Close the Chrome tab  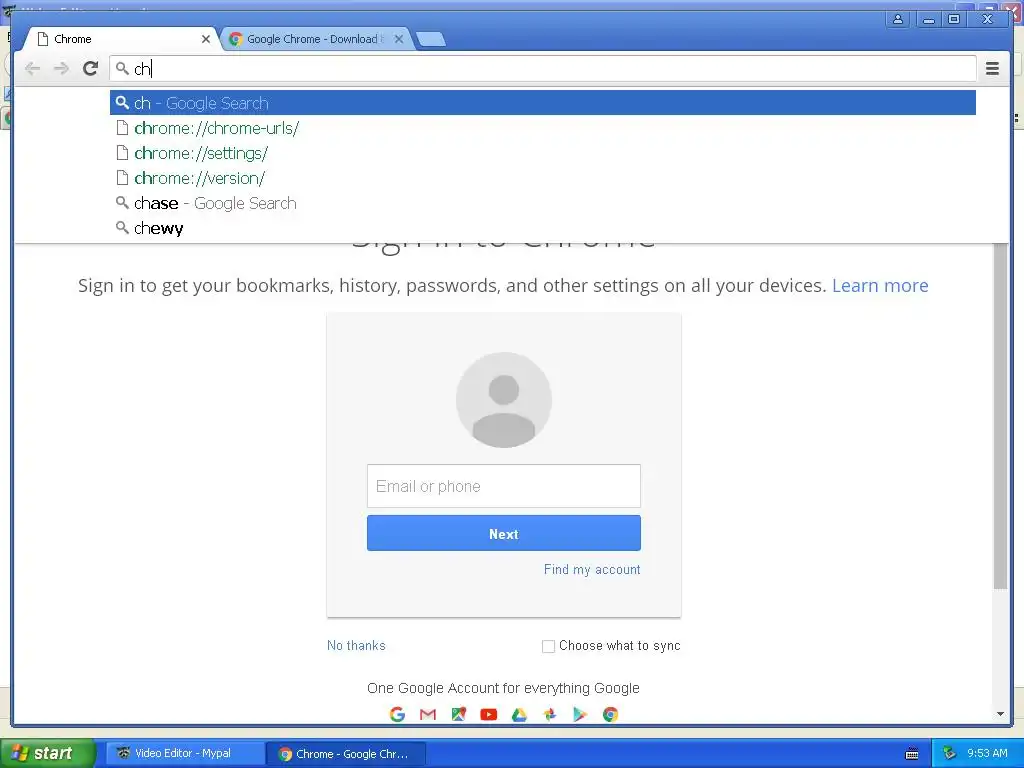206,39
